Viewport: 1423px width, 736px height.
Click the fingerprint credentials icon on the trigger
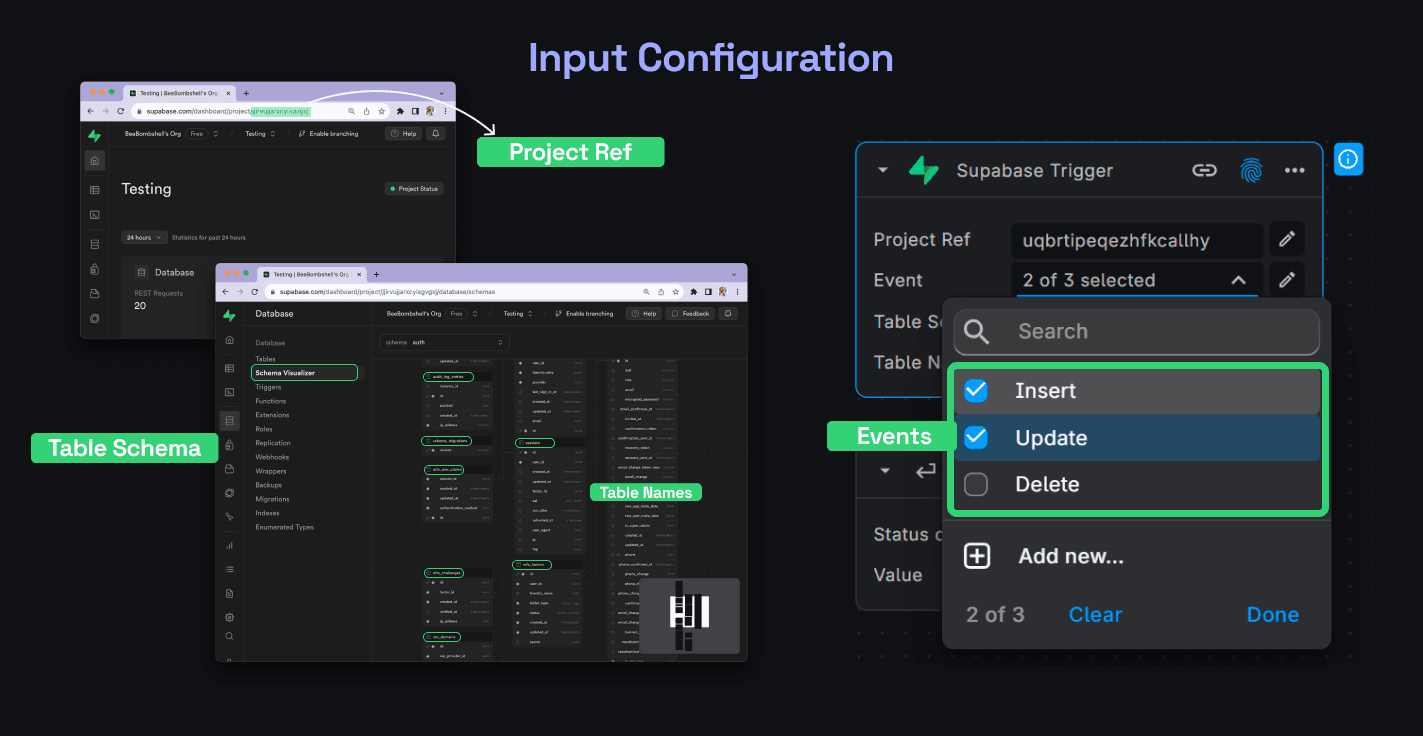pyautogui.click(x=1250, y=170)
